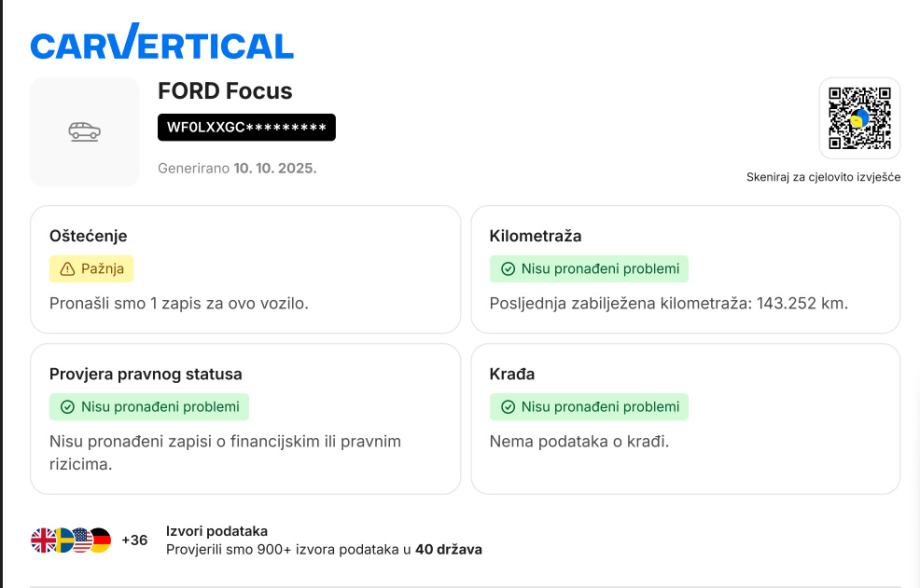Click the masked VIN code badge
This screenshot has width=920, height=588.
(x=246, y=128)
